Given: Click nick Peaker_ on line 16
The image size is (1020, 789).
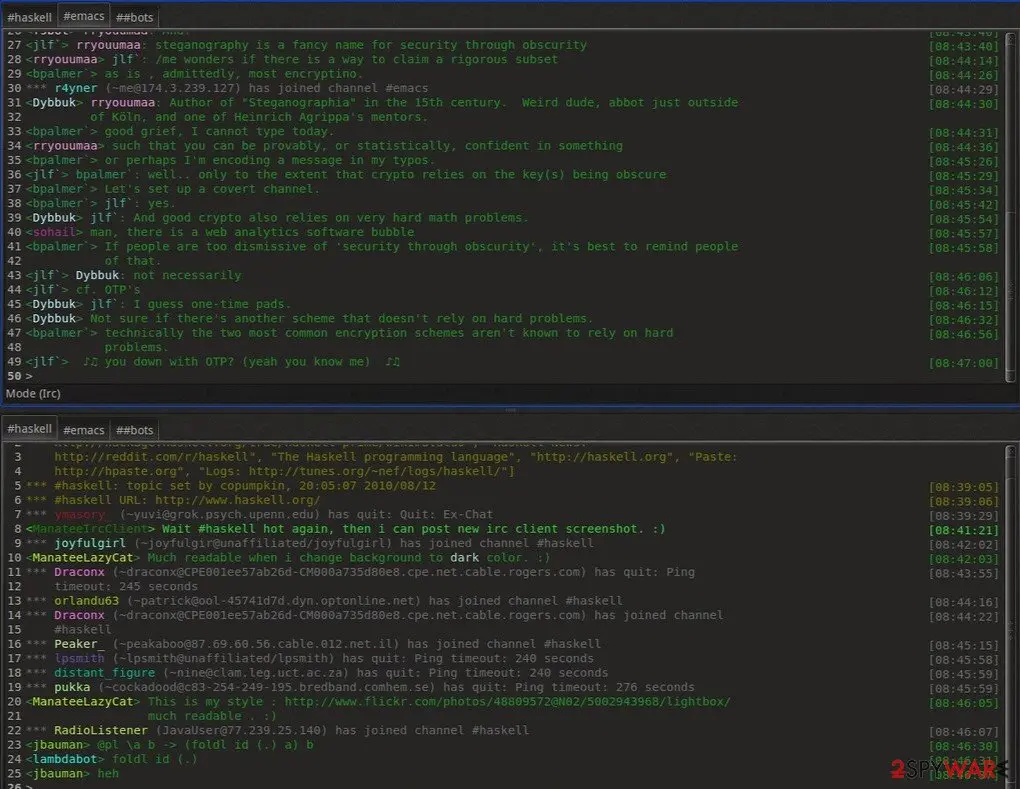Looking at the screenshot, I should (79, 643).
